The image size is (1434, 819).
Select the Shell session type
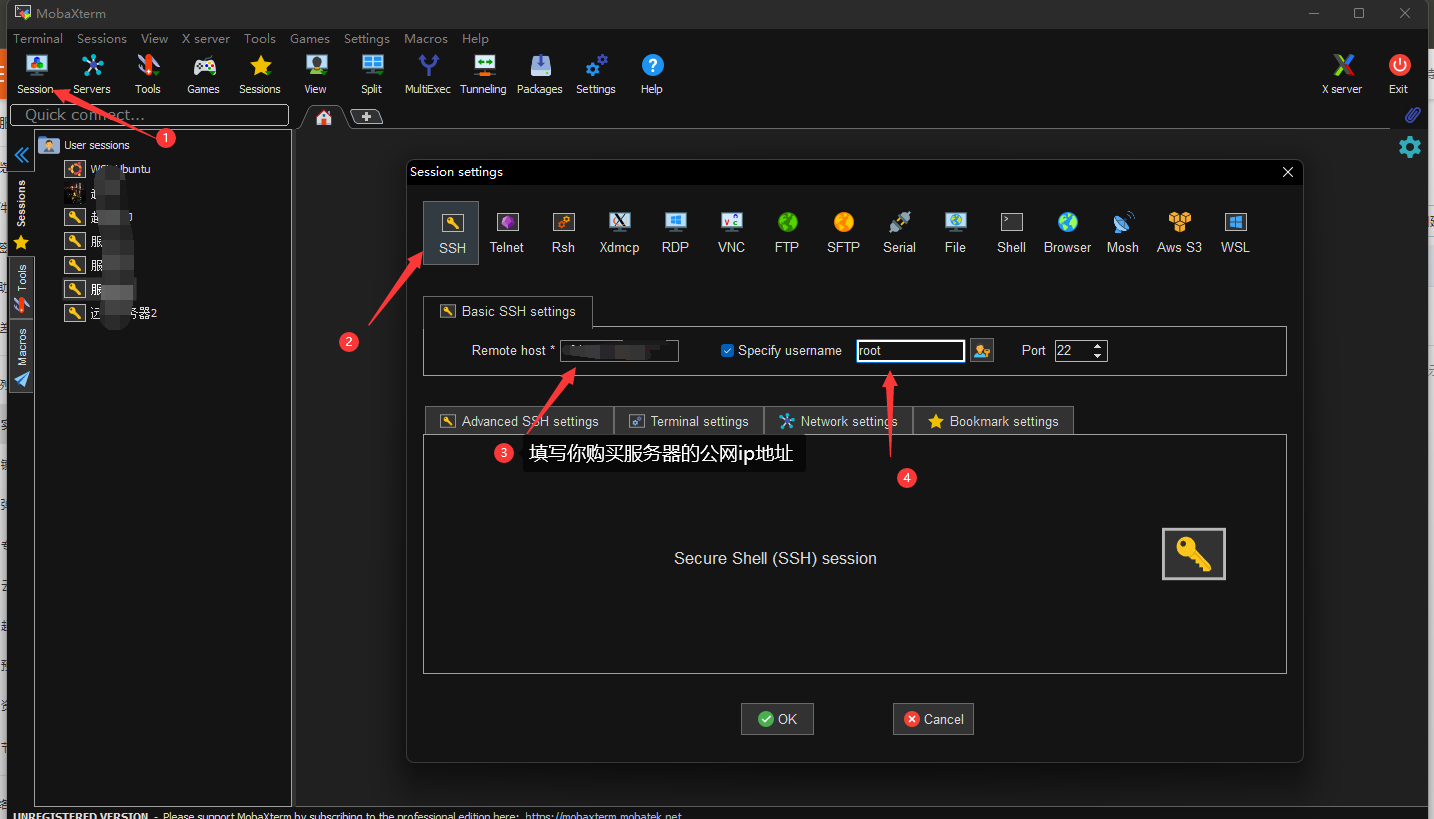point(1011,233)
